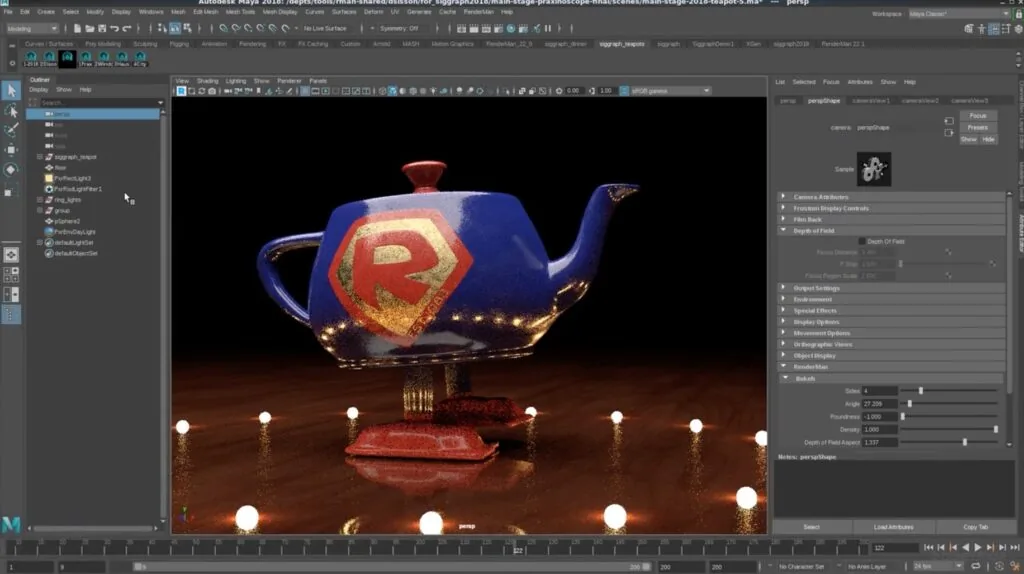Select the arrow Select tool in the toolbox
The image size is (1024, 574).
[x=11, y=91]
